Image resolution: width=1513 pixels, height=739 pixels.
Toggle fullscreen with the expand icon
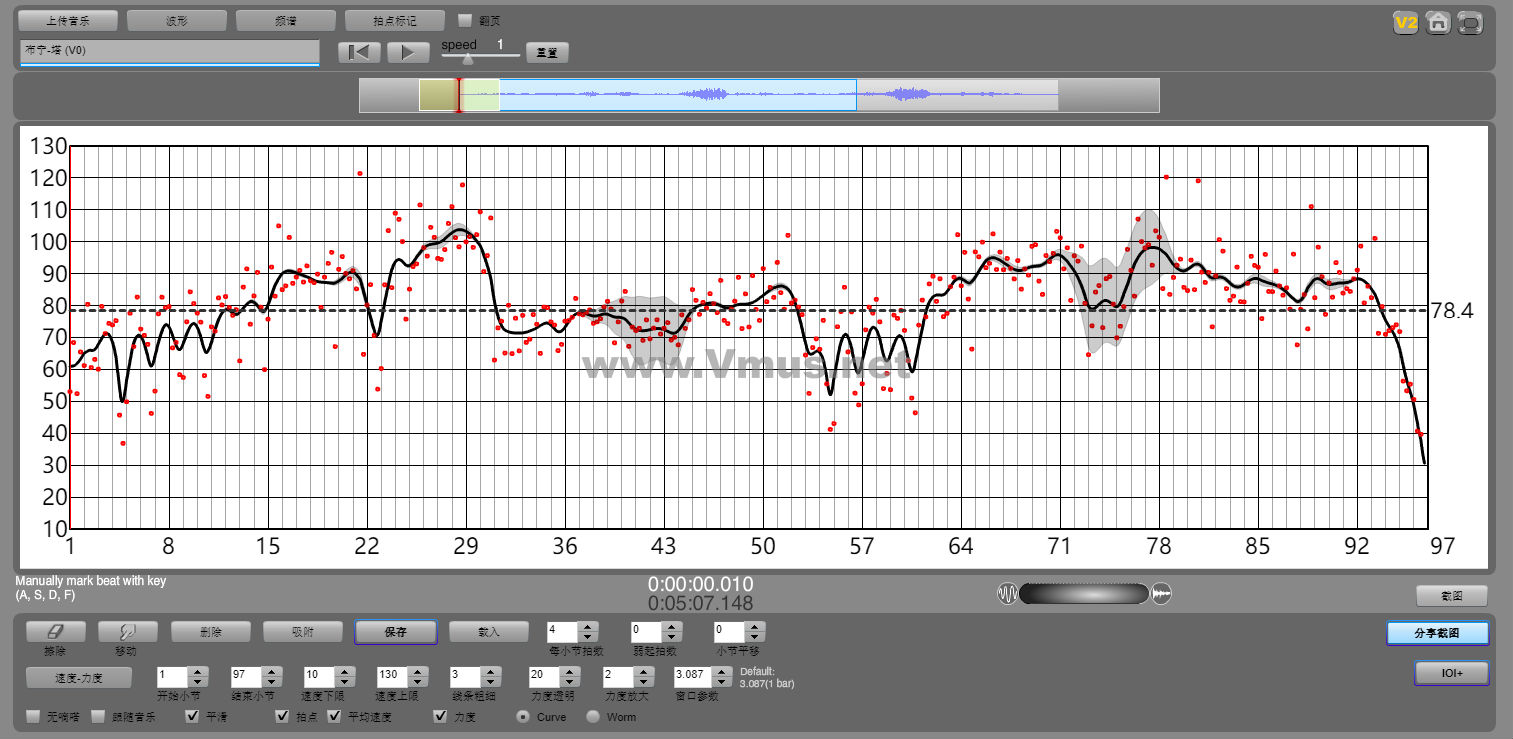pos(1470,22)
